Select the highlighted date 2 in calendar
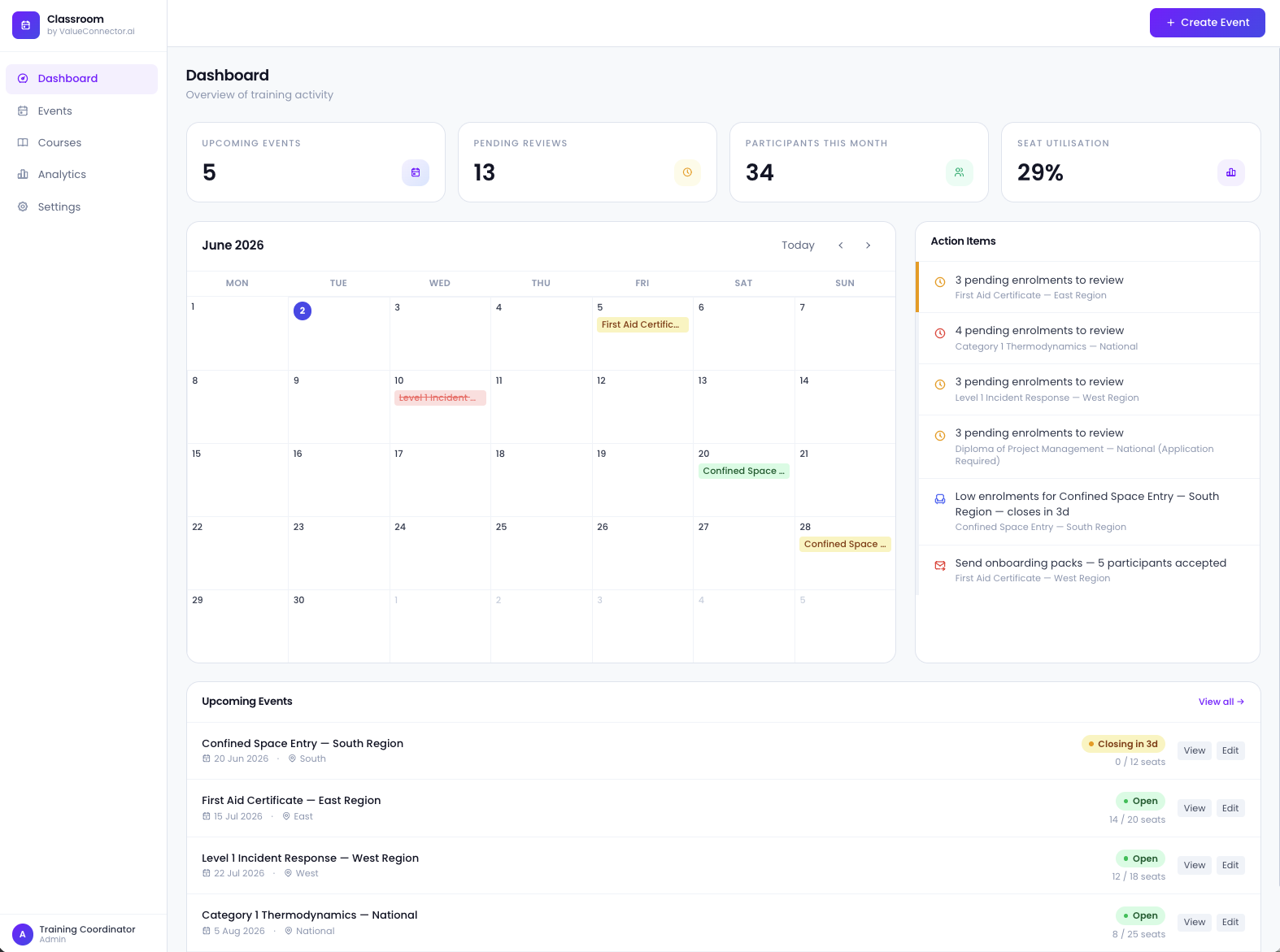 point(303,311)
